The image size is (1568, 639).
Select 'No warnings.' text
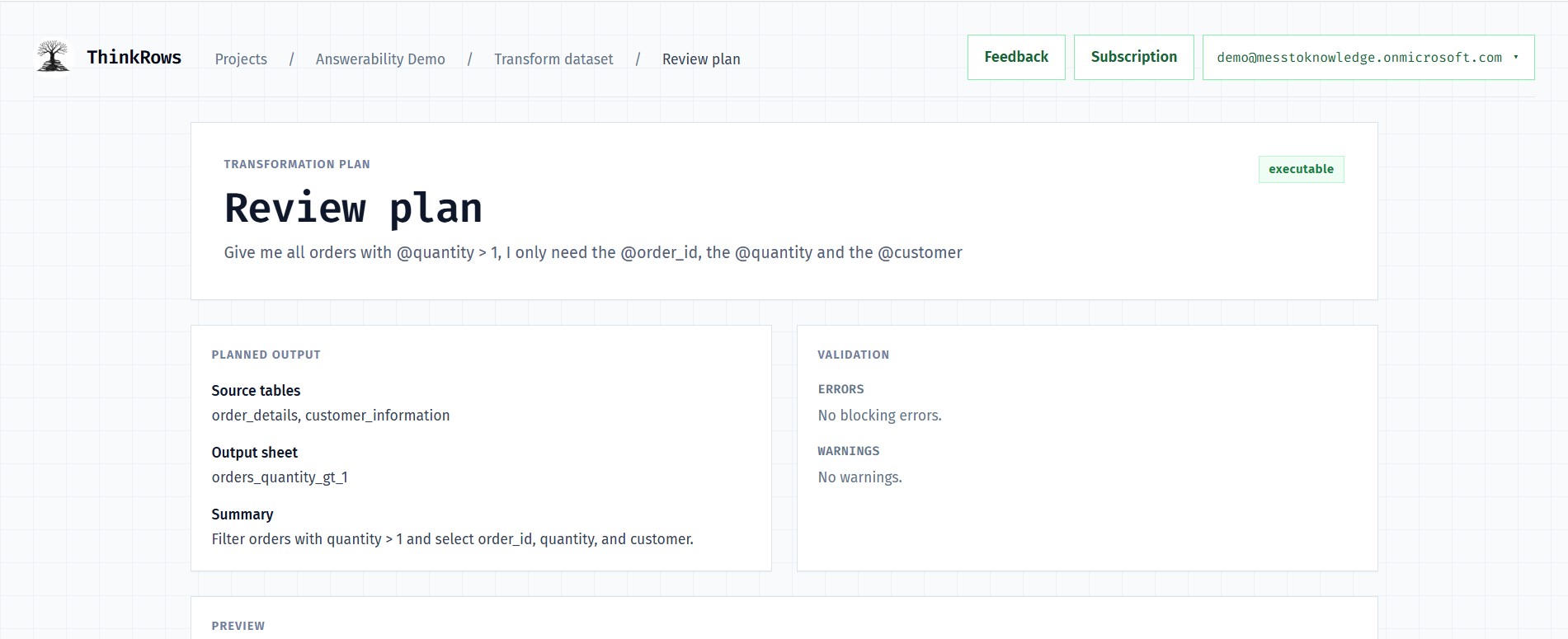coord(859,477)
